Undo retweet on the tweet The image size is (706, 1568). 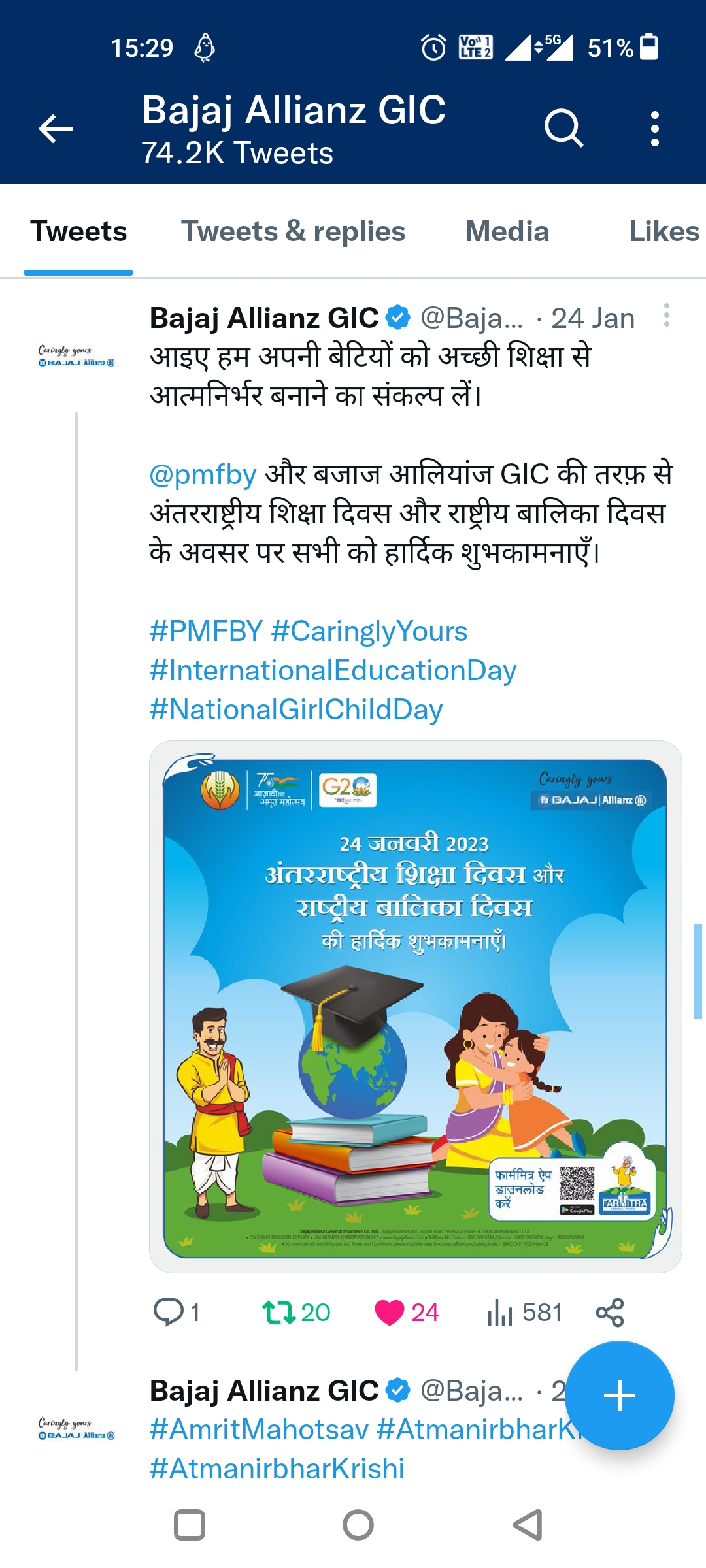coord(280,1313)
